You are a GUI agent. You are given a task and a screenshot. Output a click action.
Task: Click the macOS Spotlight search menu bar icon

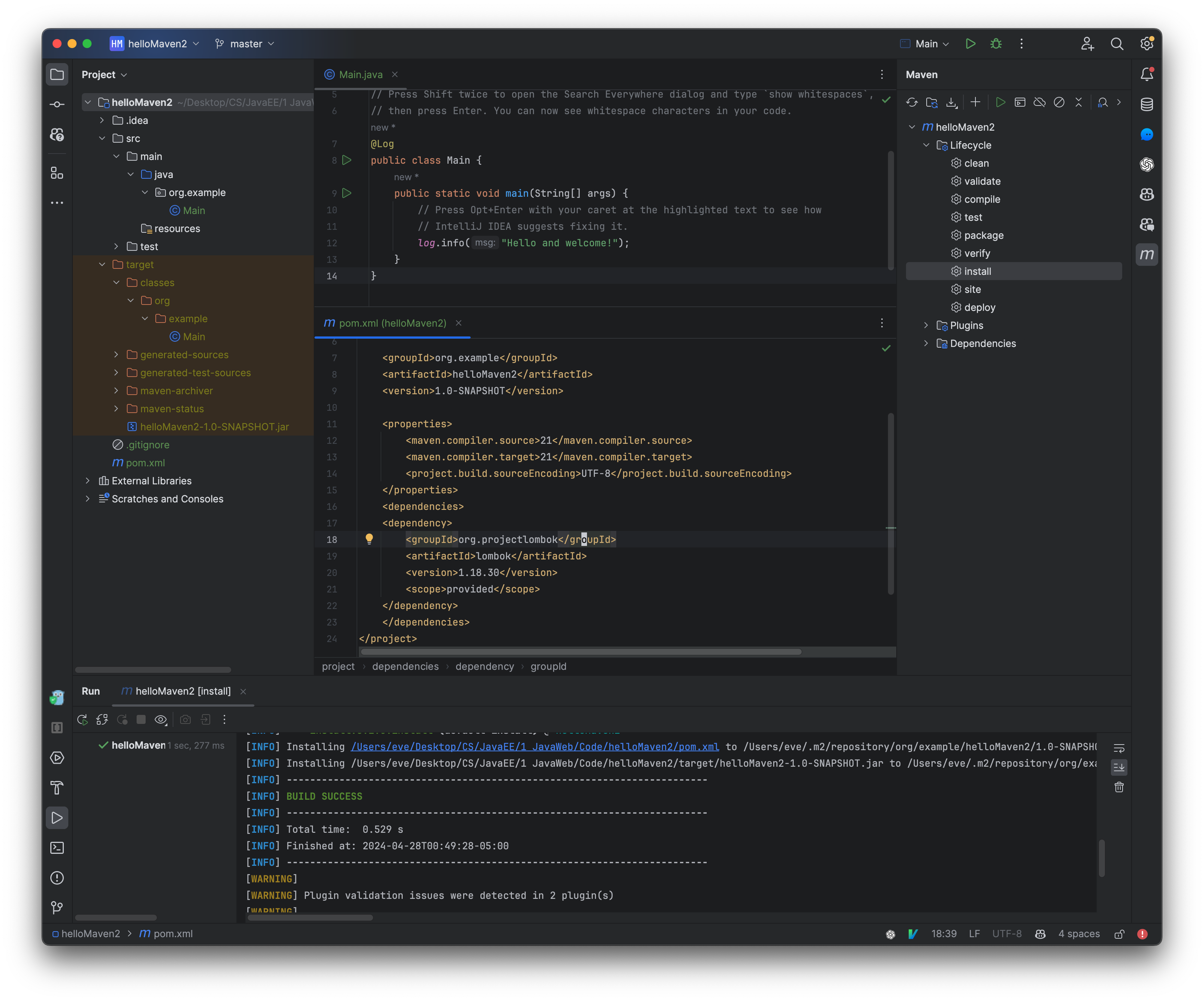click(1117, 43)
